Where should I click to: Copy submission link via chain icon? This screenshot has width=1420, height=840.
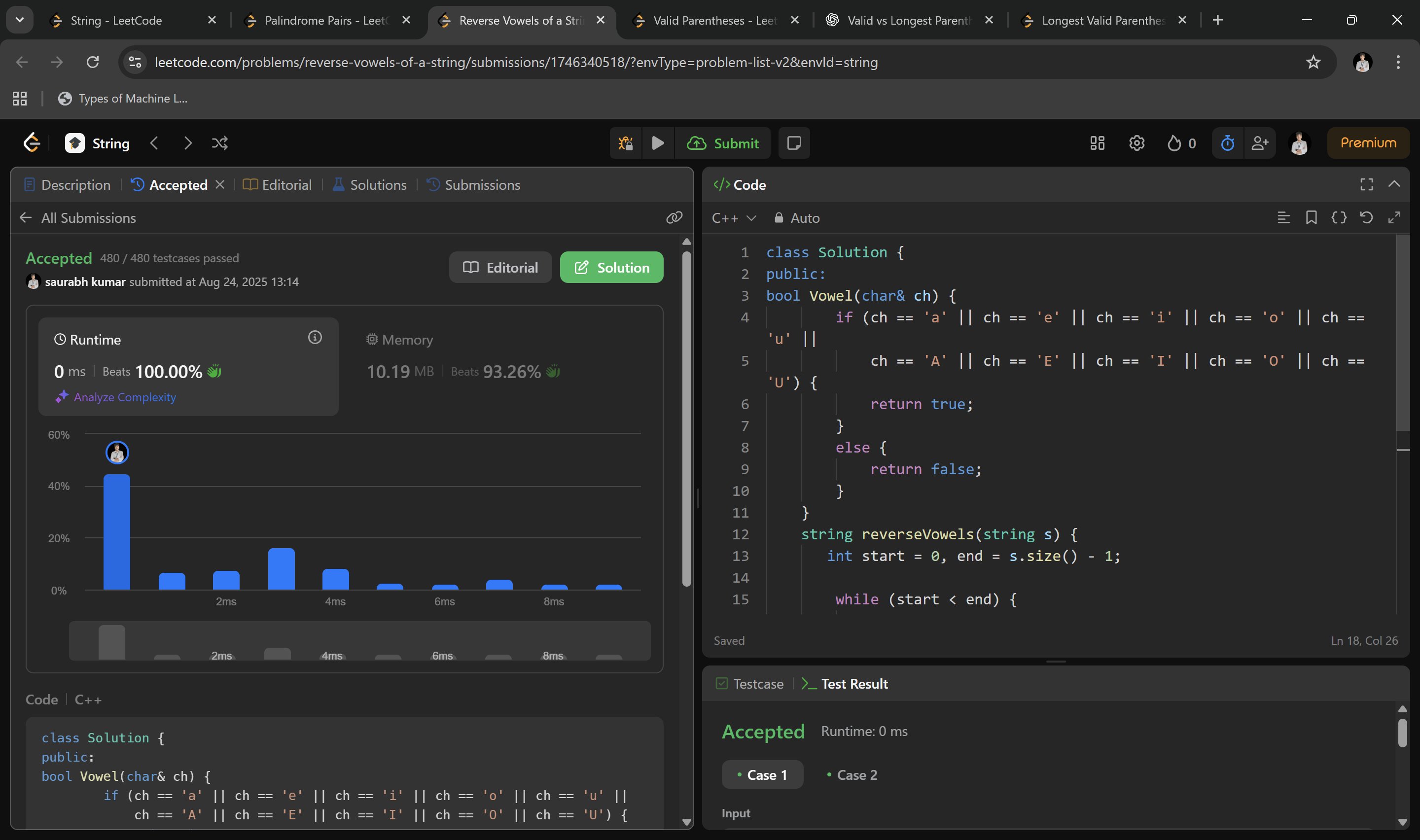[674, 218]
